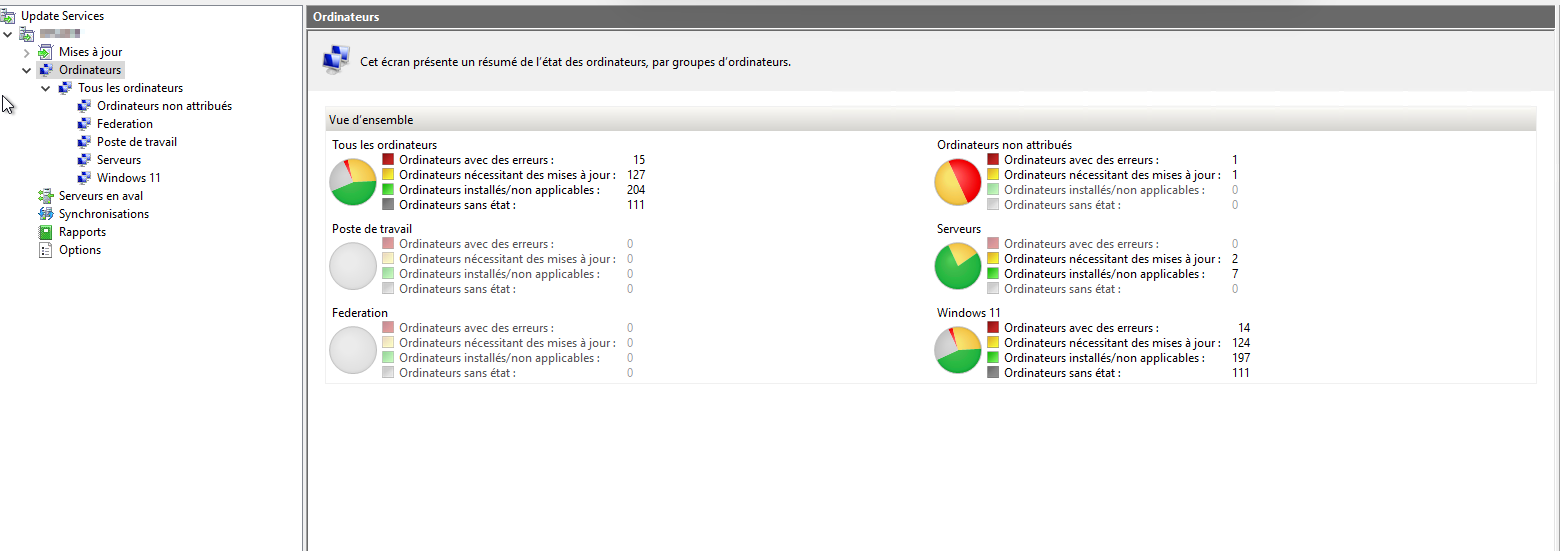
Task: Click the computers icon beside the summary description
Action: (x=336, y=60)
